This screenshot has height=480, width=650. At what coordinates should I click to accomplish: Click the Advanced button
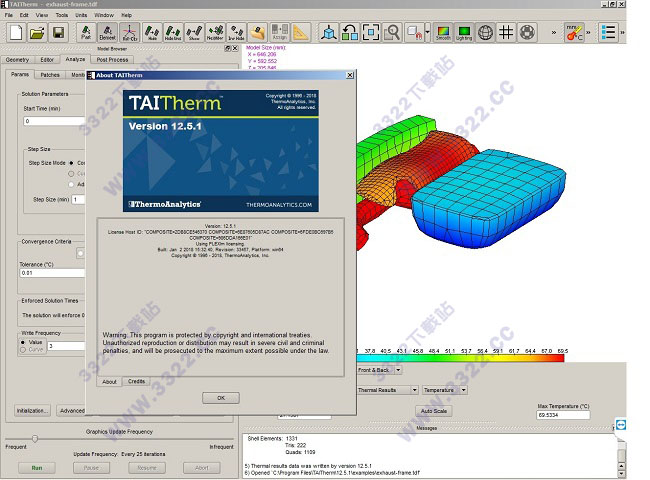coord(71,411)
